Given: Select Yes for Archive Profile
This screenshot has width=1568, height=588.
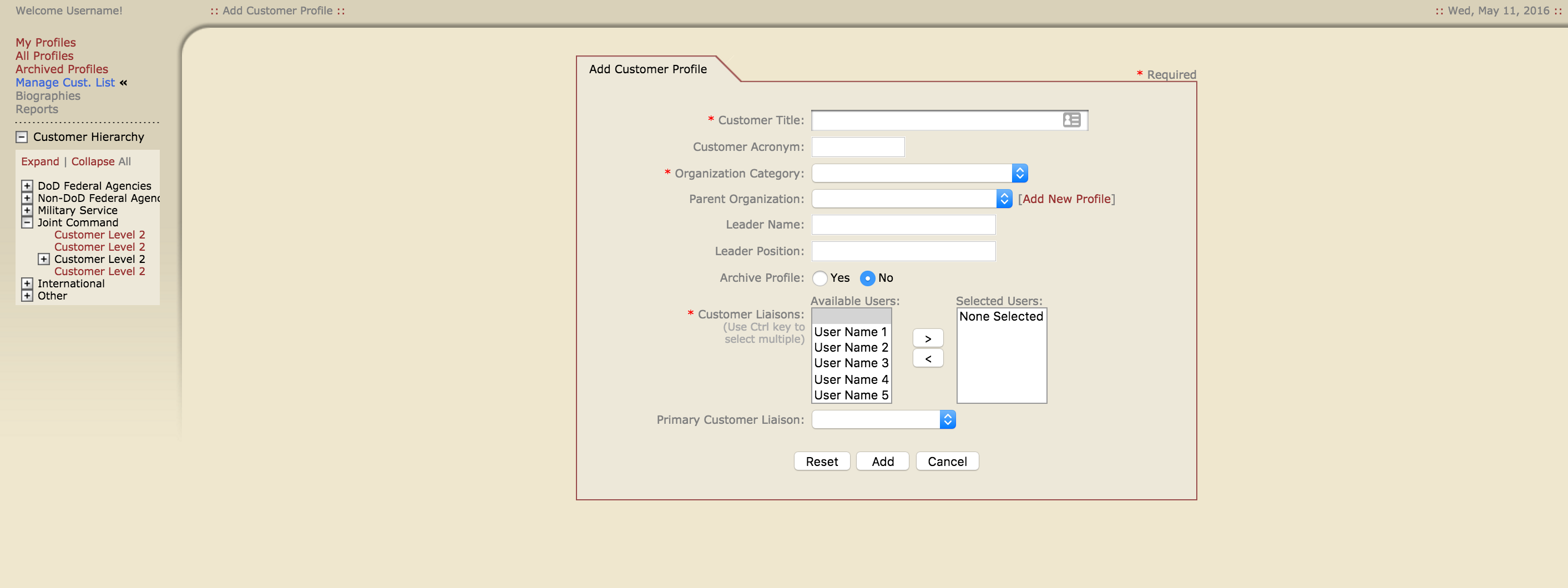Looking at the screenshot, I should click(820, 278).
